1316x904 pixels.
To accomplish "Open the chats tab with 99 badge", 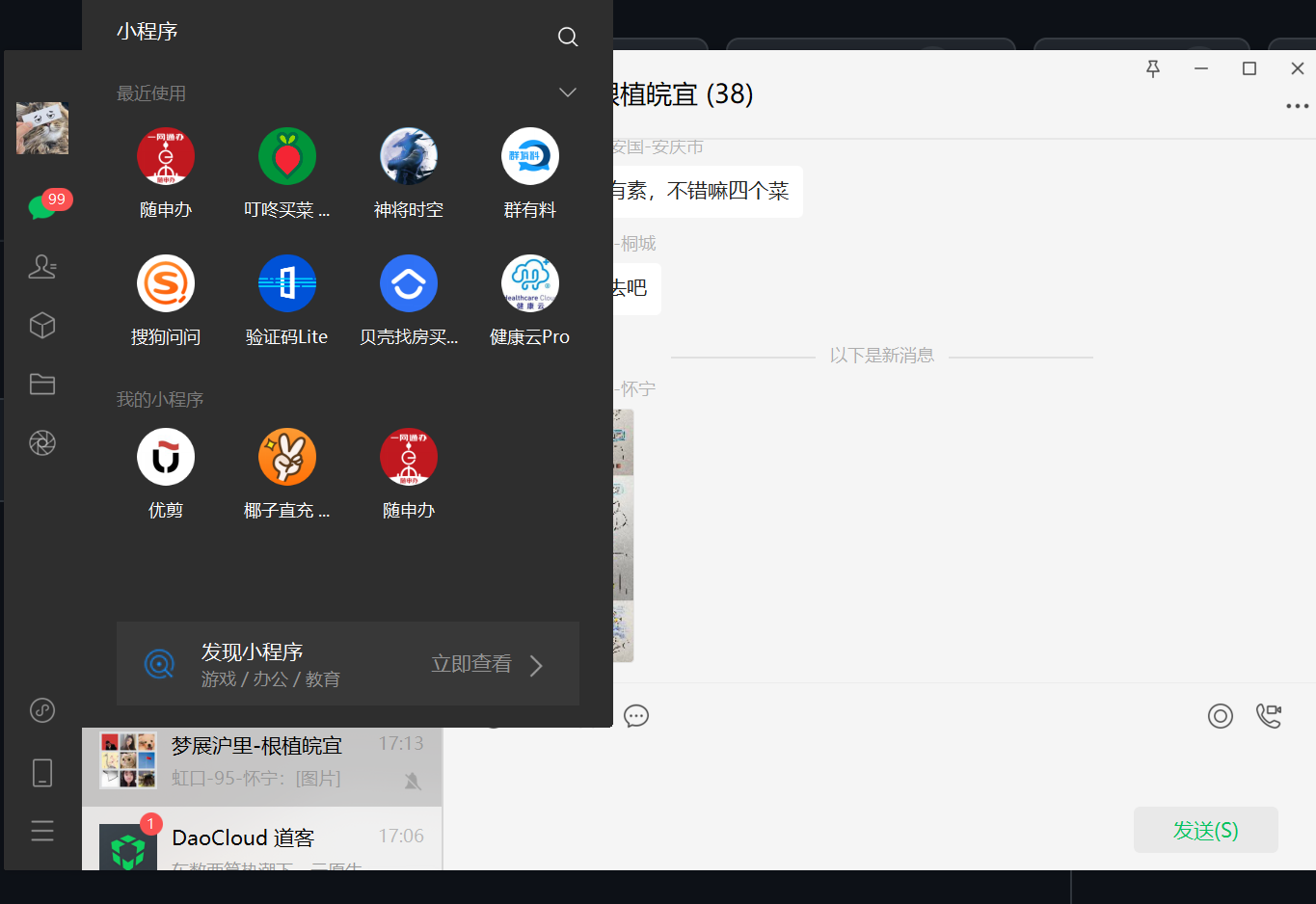I will [44, 205].
